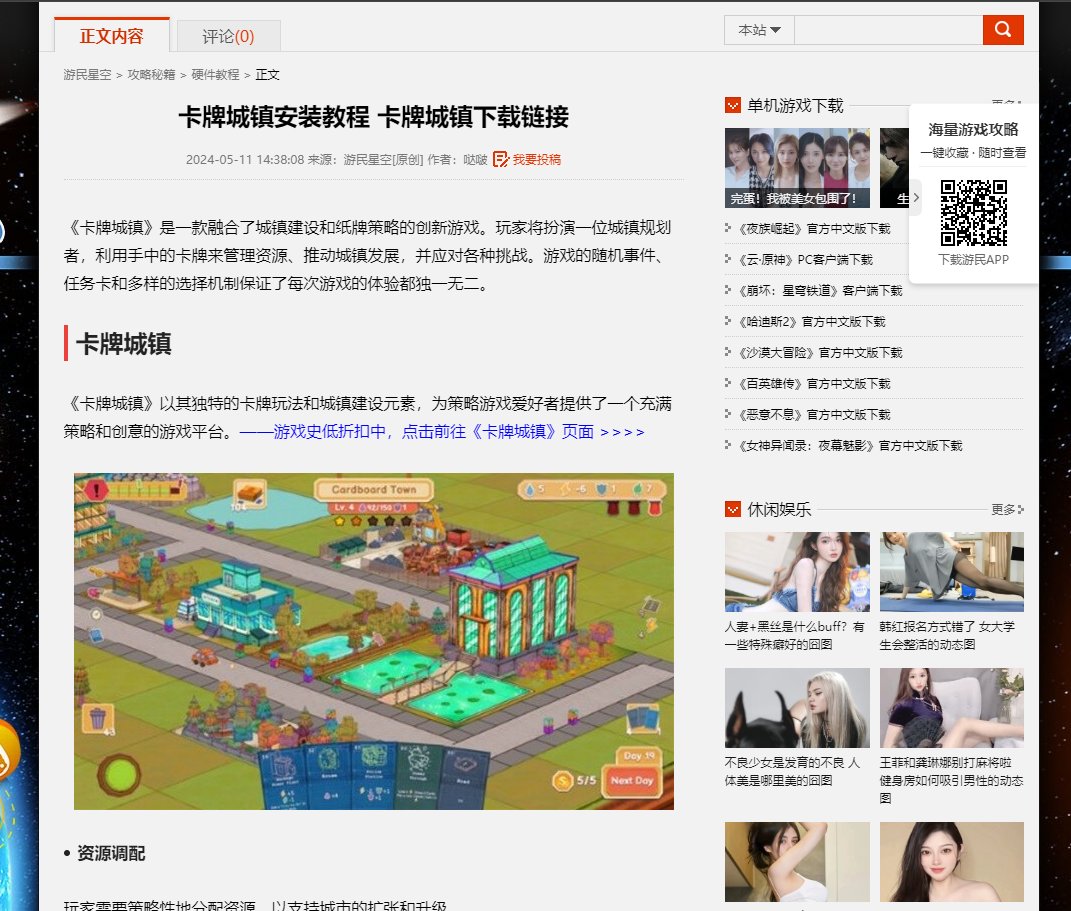Click thumbnail above 人妻+黑丝是什么buff caption

[x=797, y=572]
